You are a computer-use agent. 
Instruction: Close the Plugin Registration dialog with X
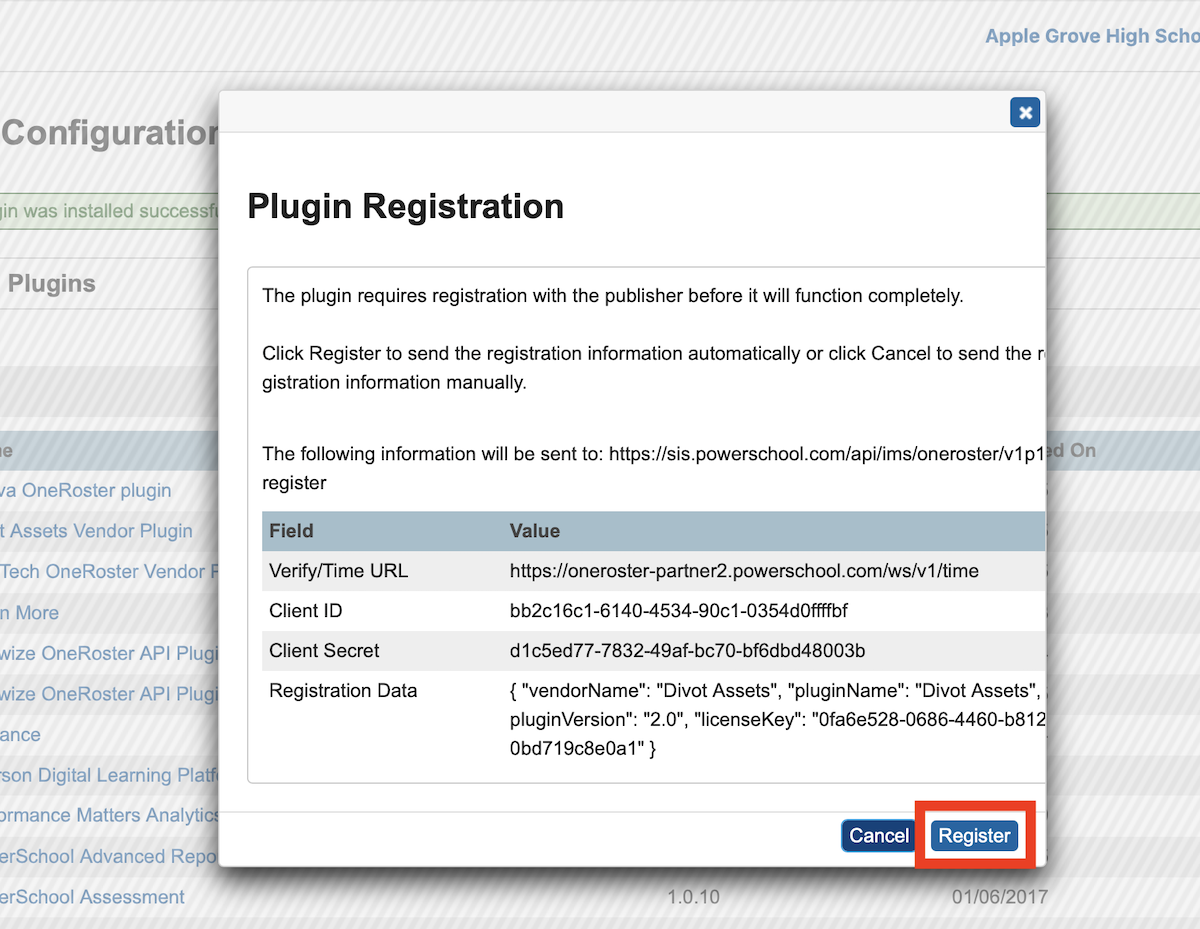coord(1024,113)
